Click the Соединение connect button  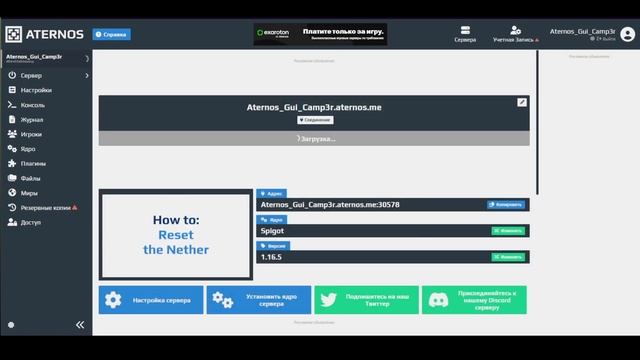[x=315, y=120]
